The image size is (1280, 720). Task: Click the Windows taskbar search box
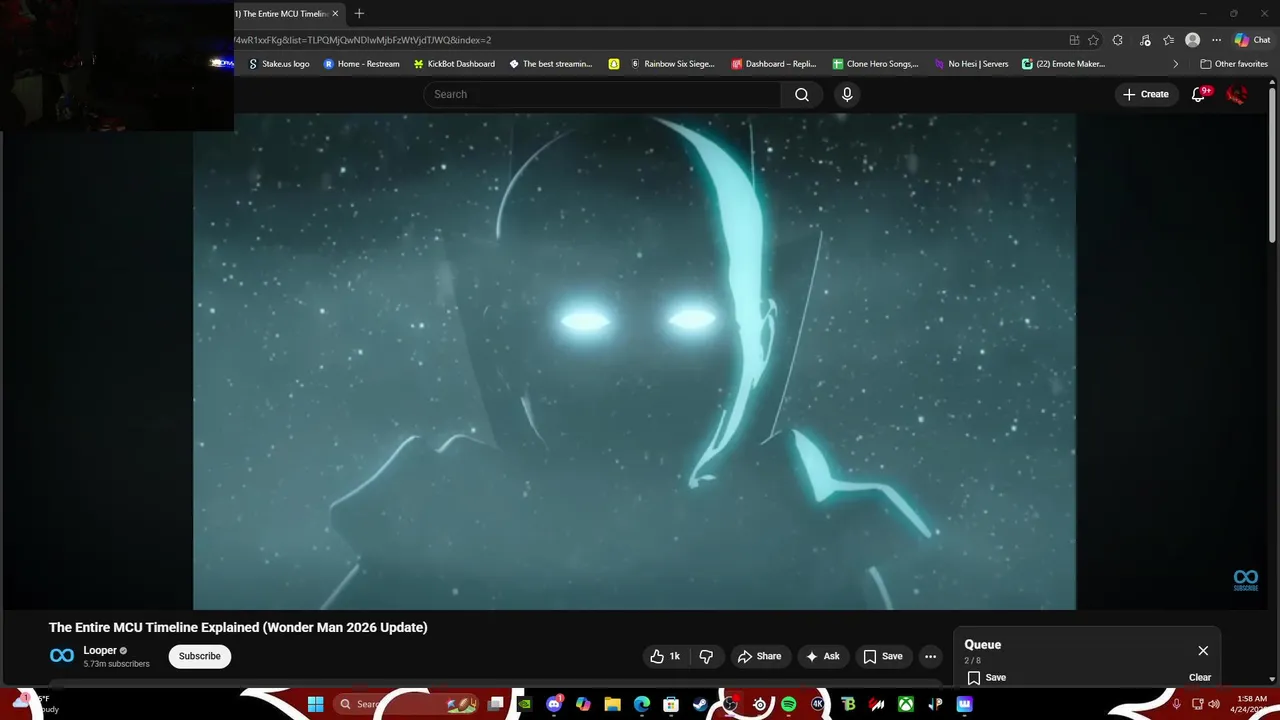click(x=405, y=704)
